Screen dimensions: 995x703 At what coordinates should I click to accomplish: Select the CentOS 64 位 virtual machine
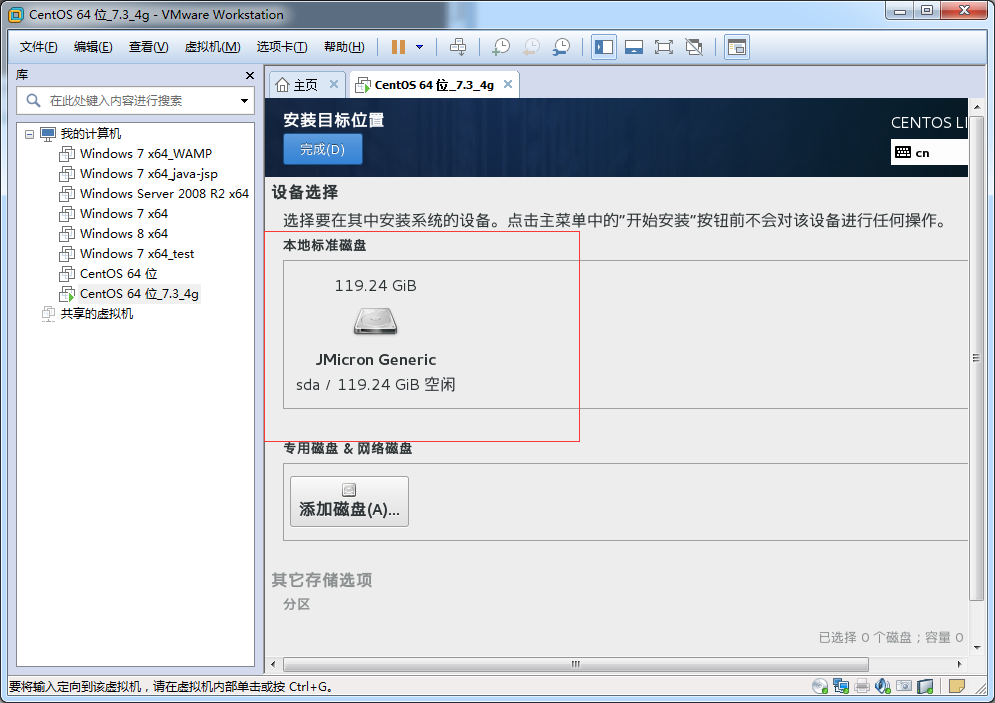coord(119,273)
